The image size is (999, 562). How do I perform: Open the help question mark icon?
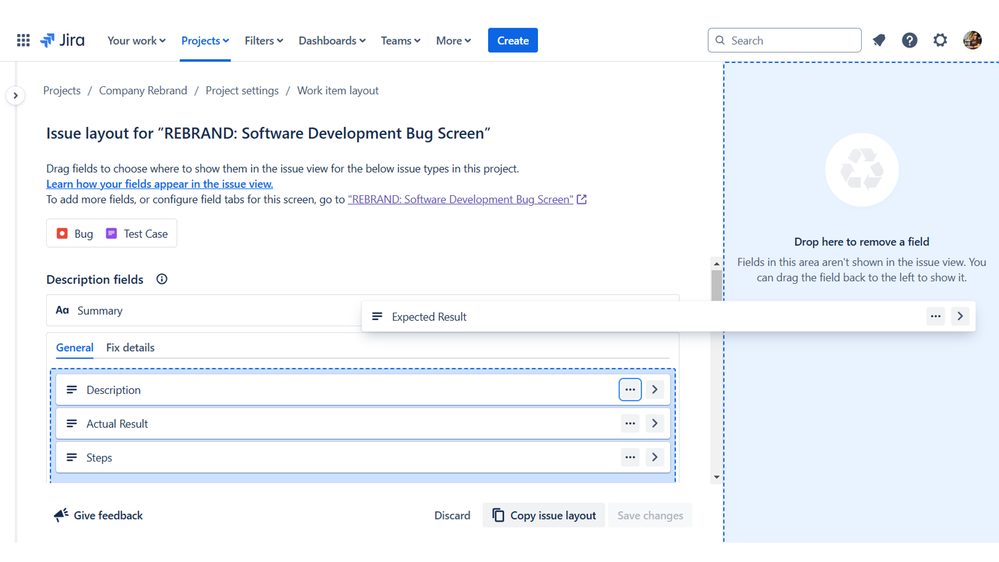tap(909, 41)
